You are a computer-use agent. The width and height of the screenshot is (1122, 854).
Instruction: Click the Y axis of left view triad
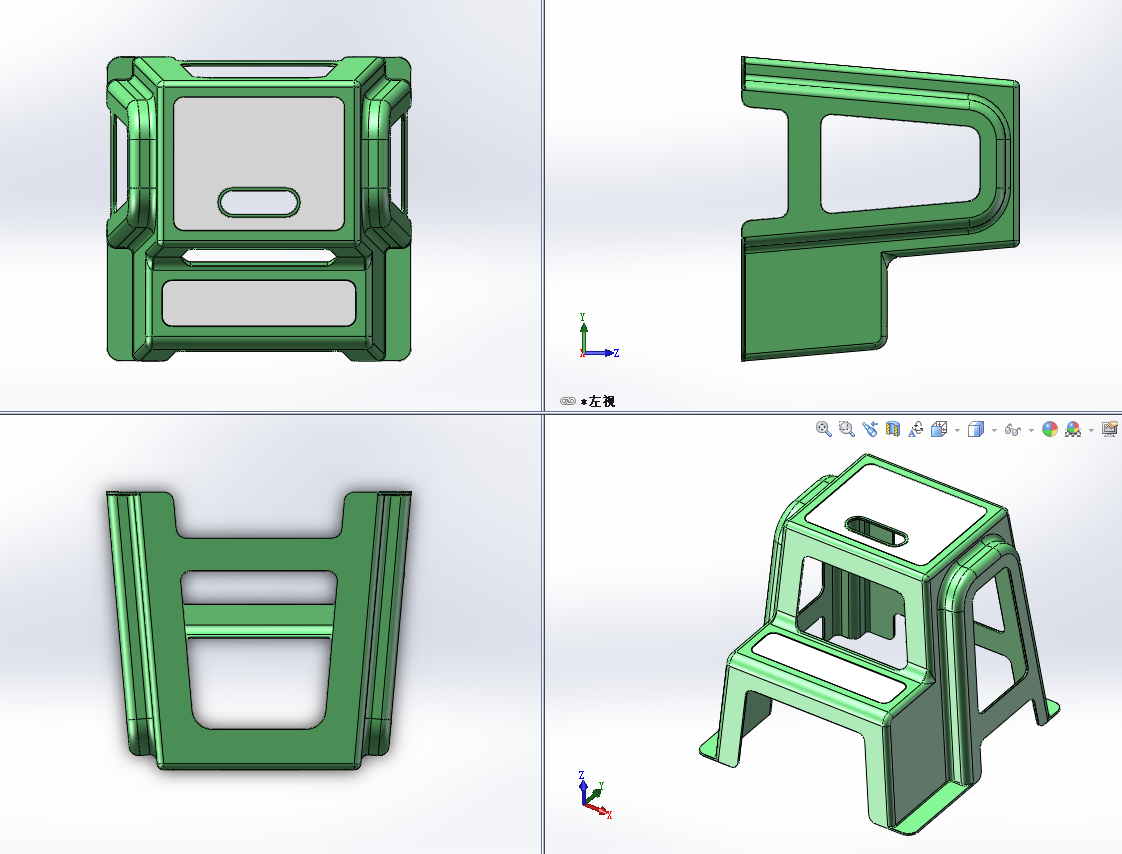583,331
